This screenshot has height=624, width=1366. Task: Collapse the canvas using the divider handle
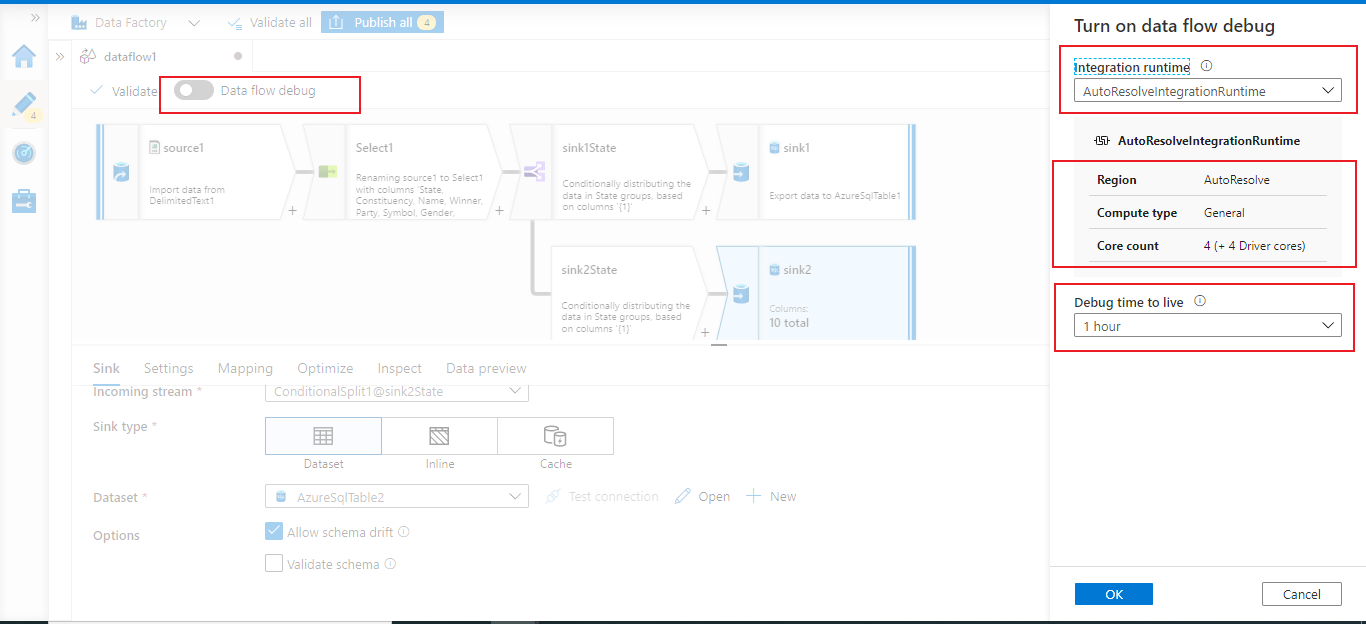718,345
